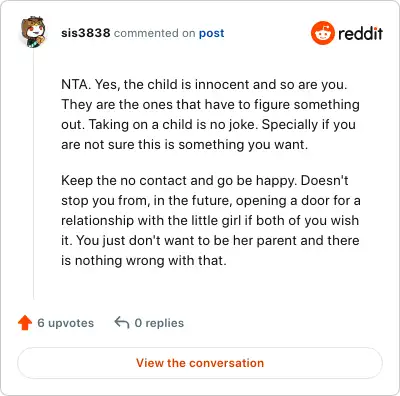Click the "6 upvotes" count label
This screenshot has height=396, width=400.
tap(65, 323)
